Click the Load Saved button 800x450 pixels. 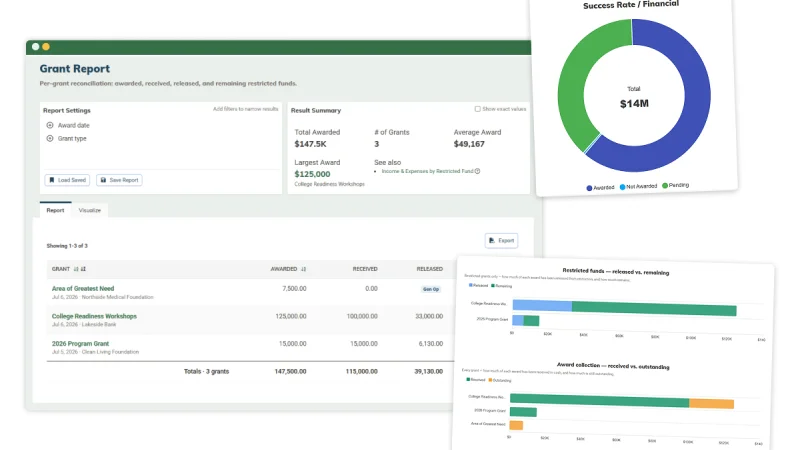67,180
